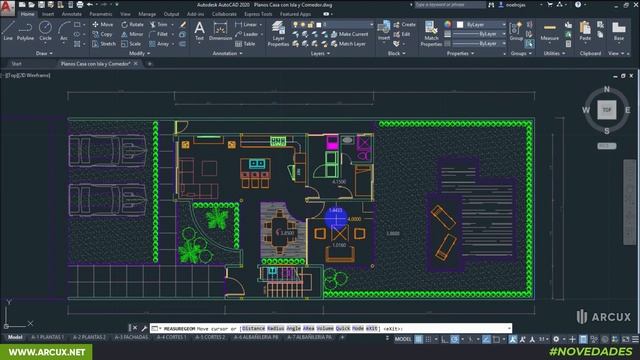Click the Trim command
640x360 pixels.
point(158,24)
